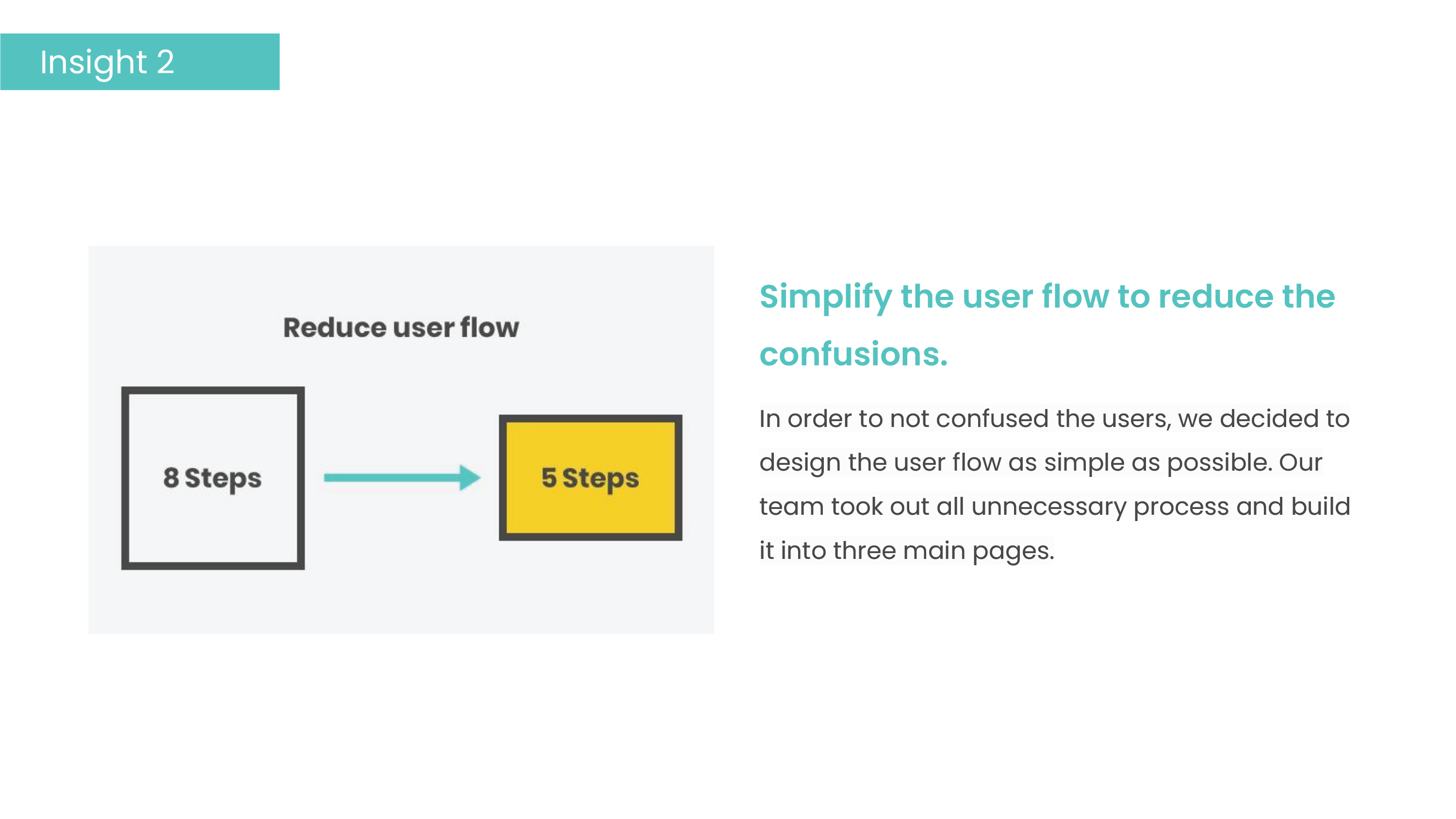
Task: Click the word "Simplify" in the teal heading
Action: tap(825, 297)
